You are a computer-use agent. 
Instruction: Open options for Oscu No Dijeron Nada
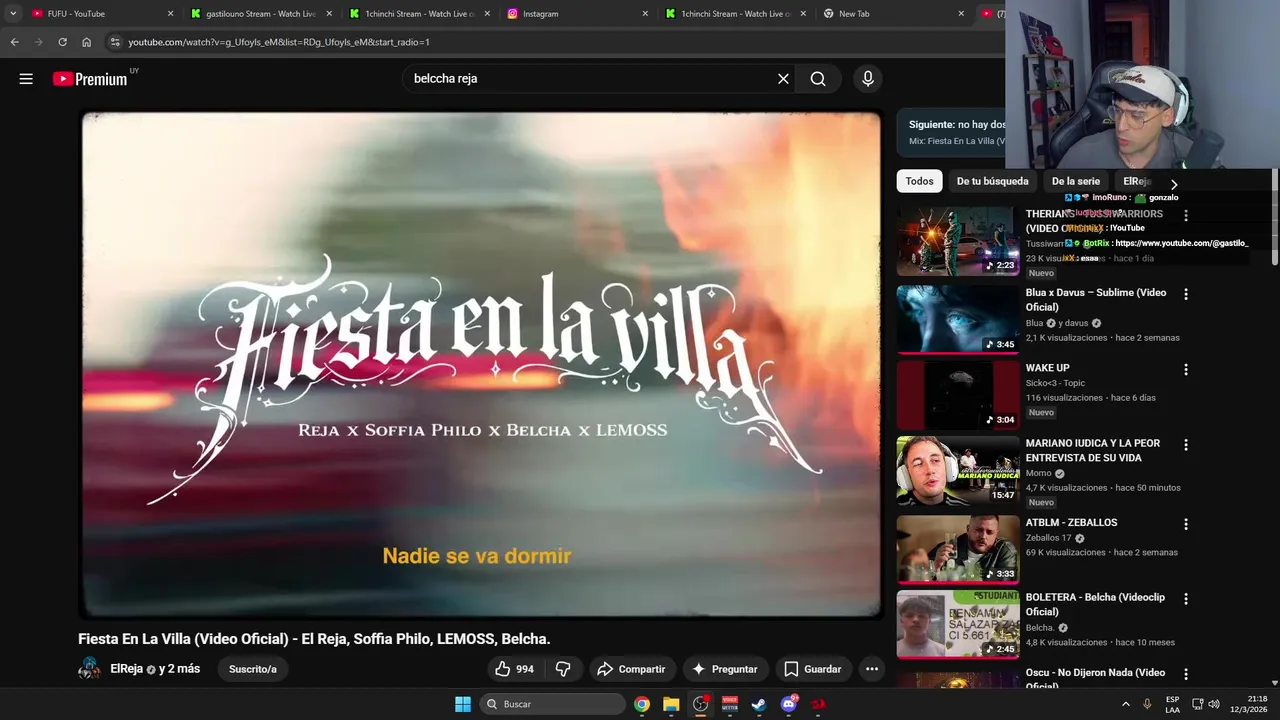pos(1186,674)
